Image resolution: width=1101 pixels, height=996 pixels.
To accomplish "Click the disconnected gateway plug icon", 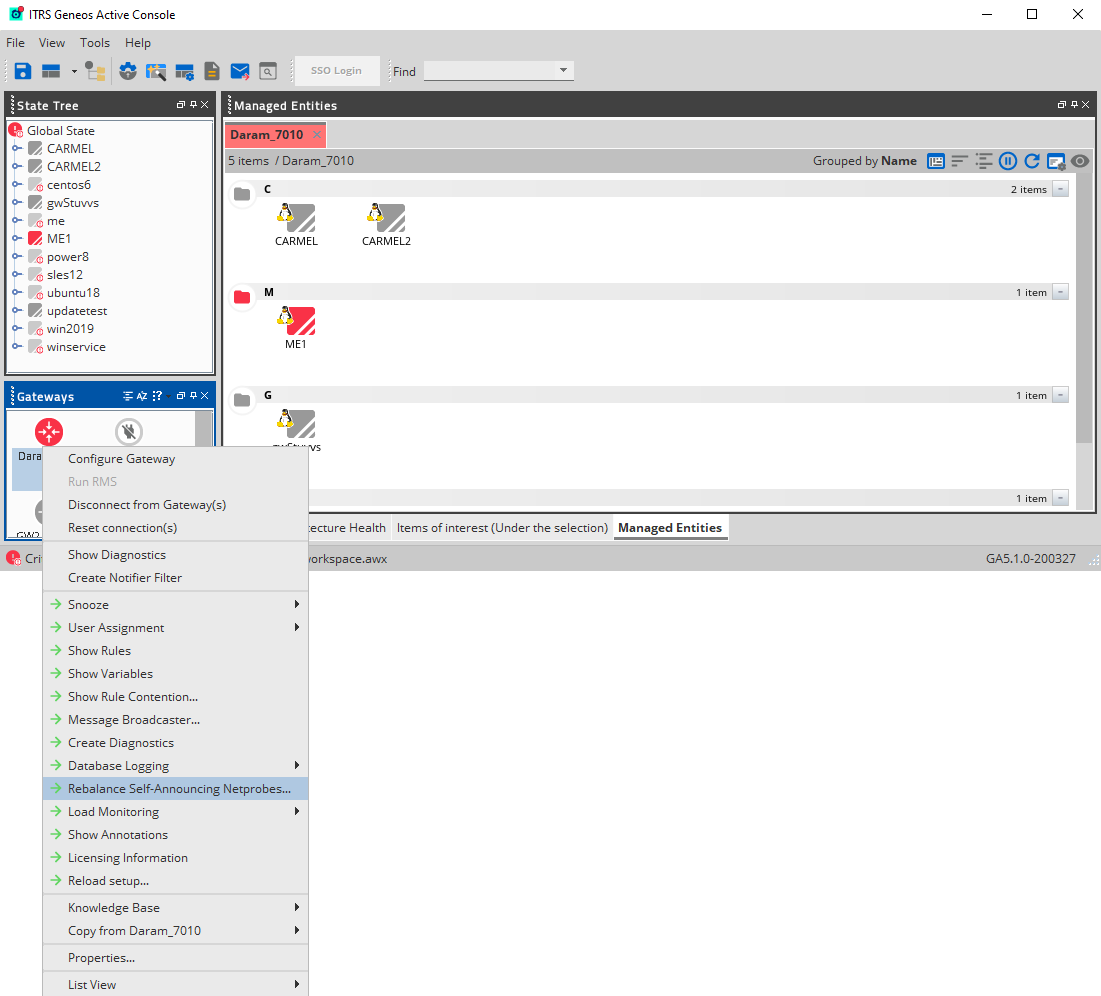I will (x=129, y=431).
